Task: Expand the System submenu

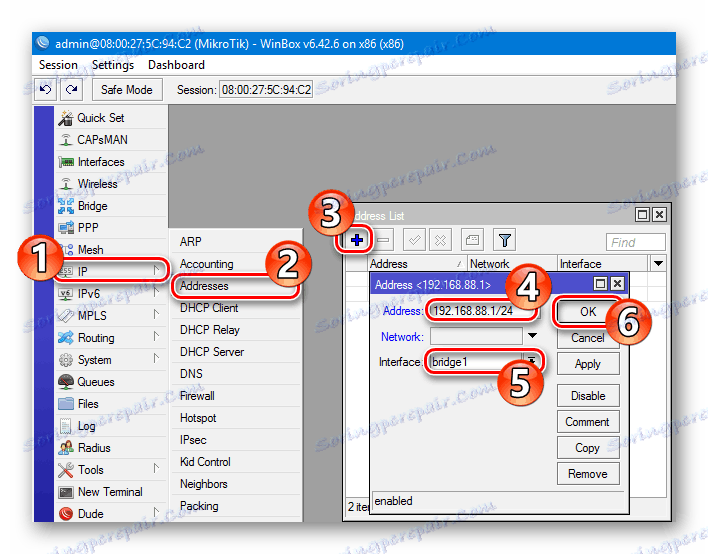Action: 156,359
